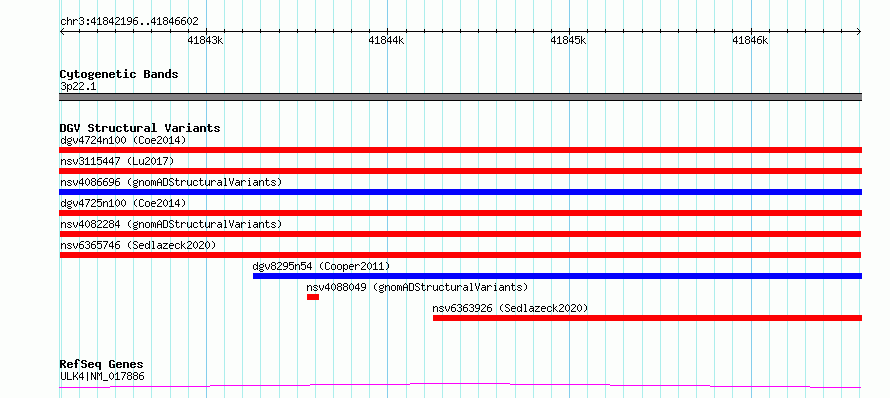Select the gray 3p22.1 cytogenetic band bar

[x=460, y=97]
